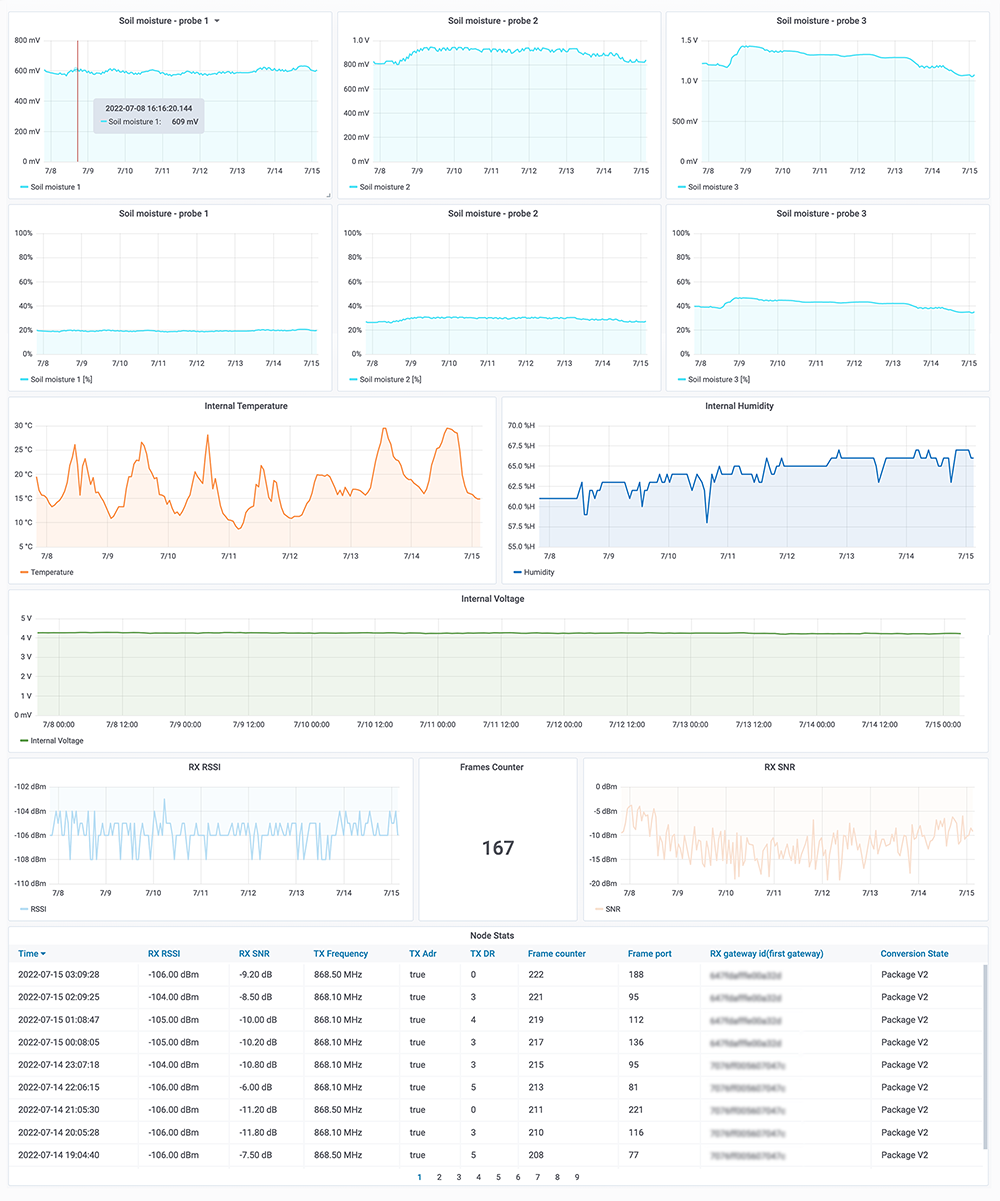Click the Frame counter cell showing 222

pyautogui.click(x=568, y=976)
